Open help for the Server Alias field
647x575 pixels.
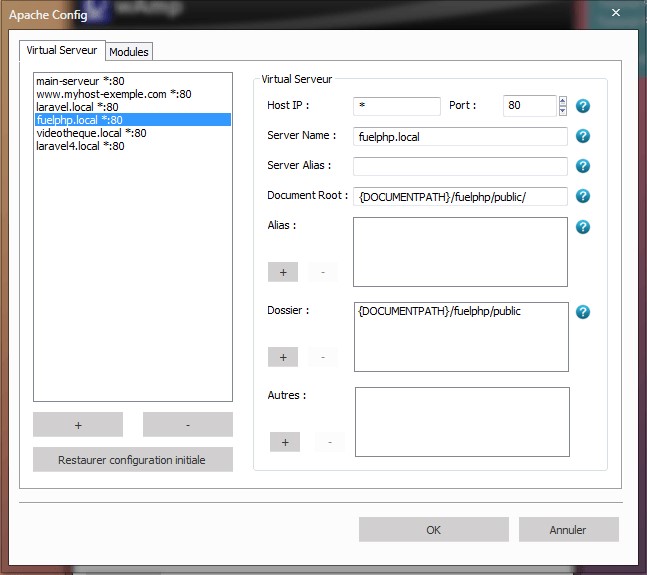583,166
